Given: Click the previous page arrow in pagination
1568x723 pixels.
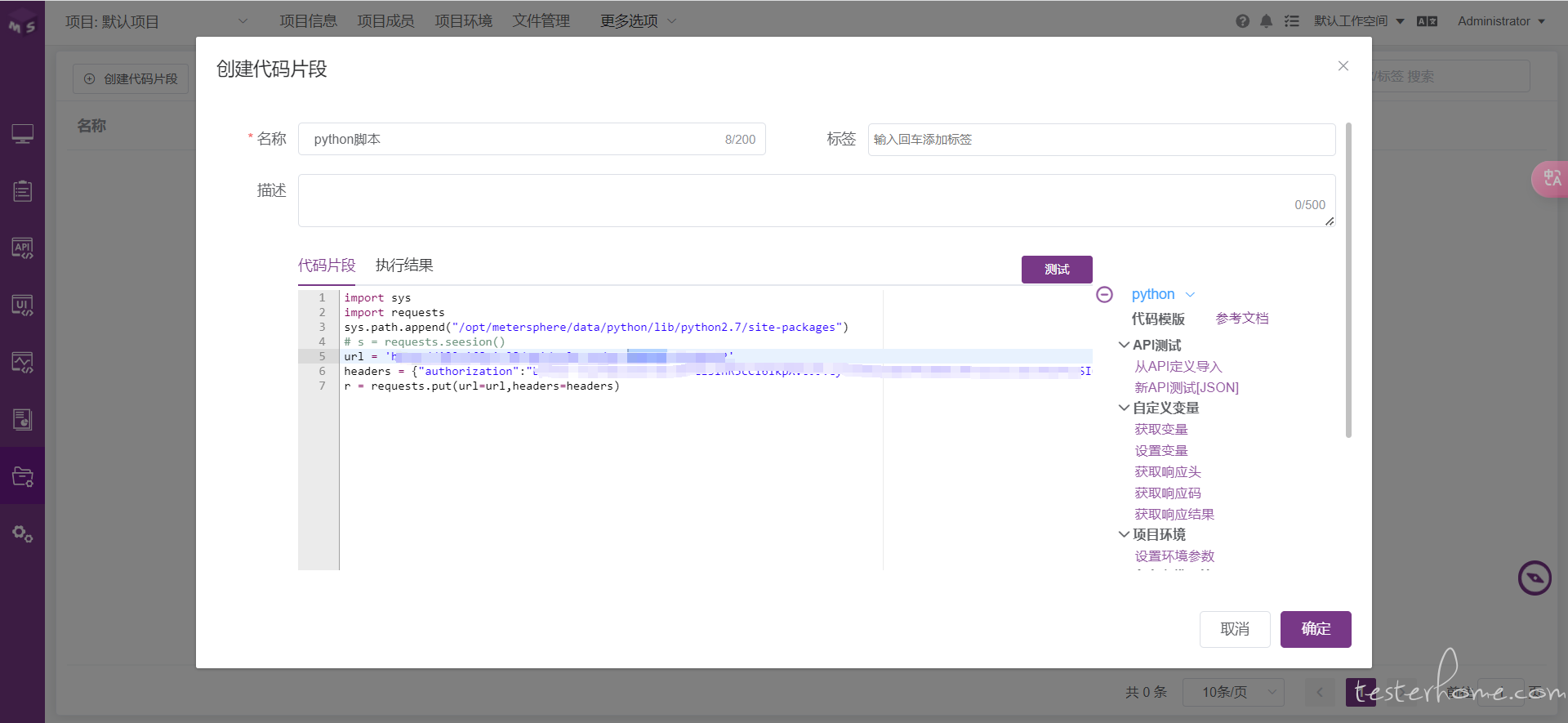Looking at the screenshot, I should [1320, 693].
